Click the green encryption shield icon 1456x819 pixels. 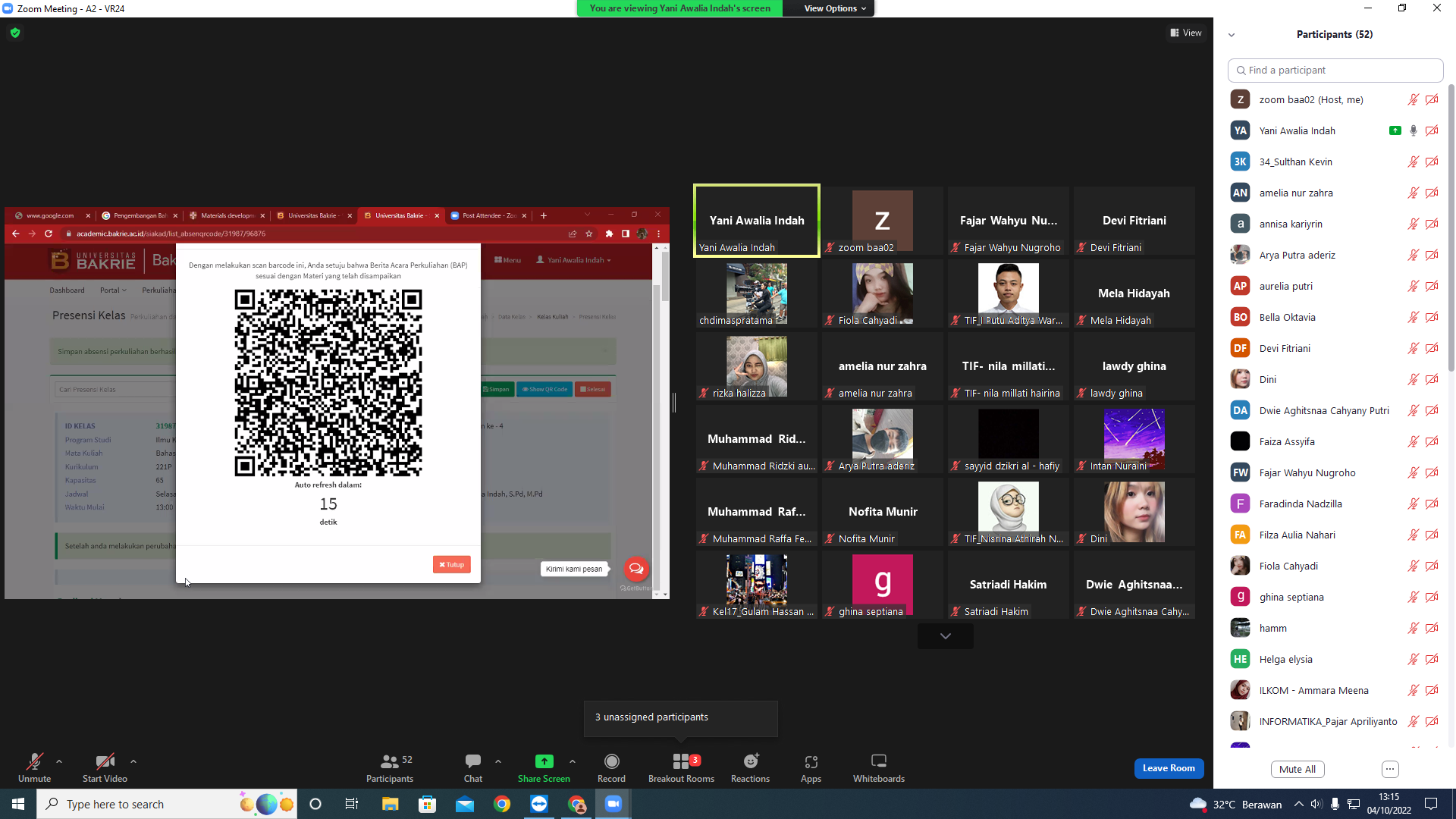point(15,33)
